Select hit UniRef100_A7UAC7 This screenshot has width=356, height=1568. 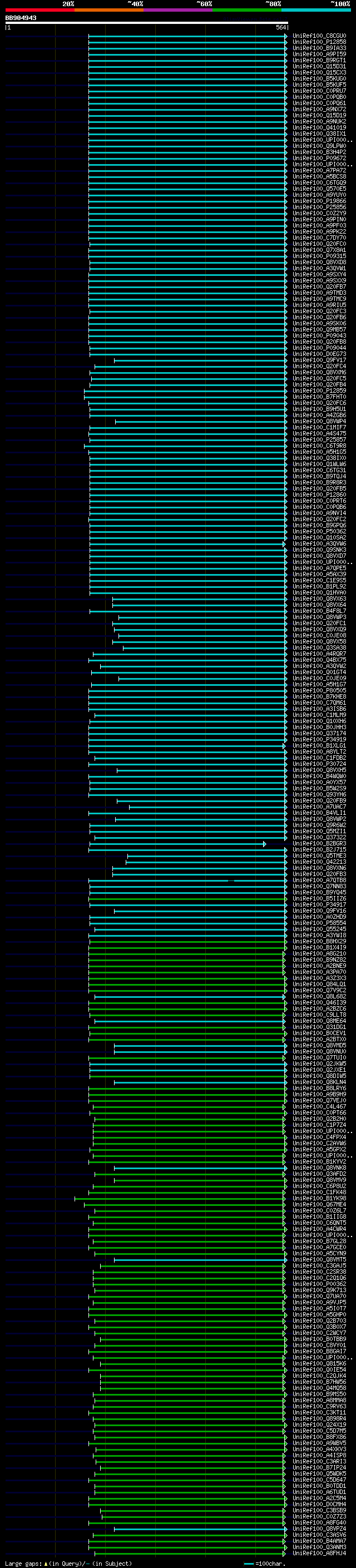(x=319, y=807)
